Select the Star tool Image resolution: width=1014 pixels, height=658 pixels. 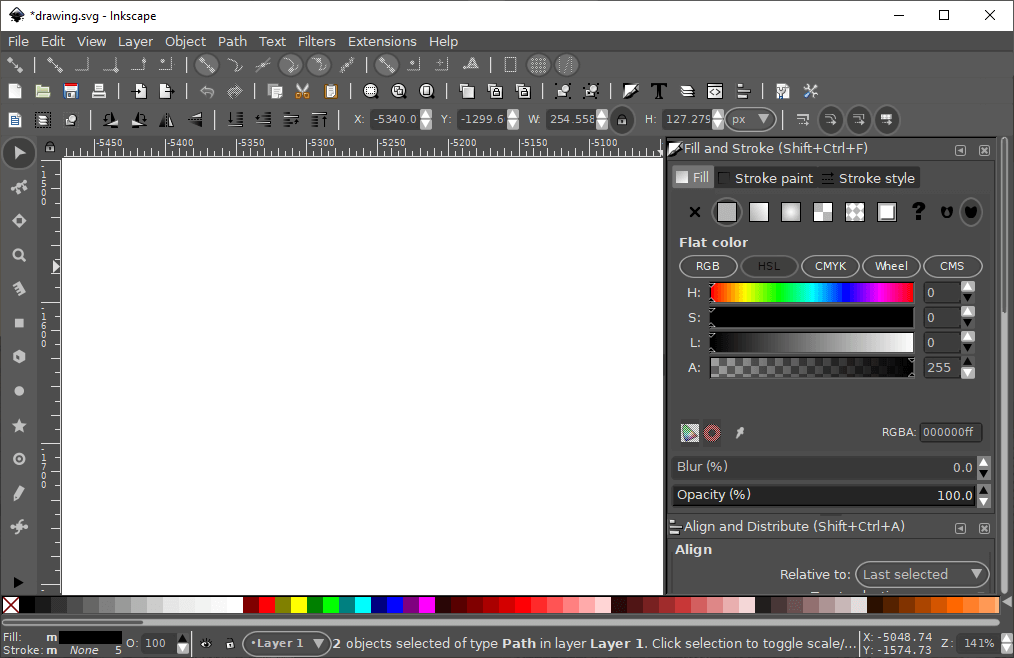(18, 424)
